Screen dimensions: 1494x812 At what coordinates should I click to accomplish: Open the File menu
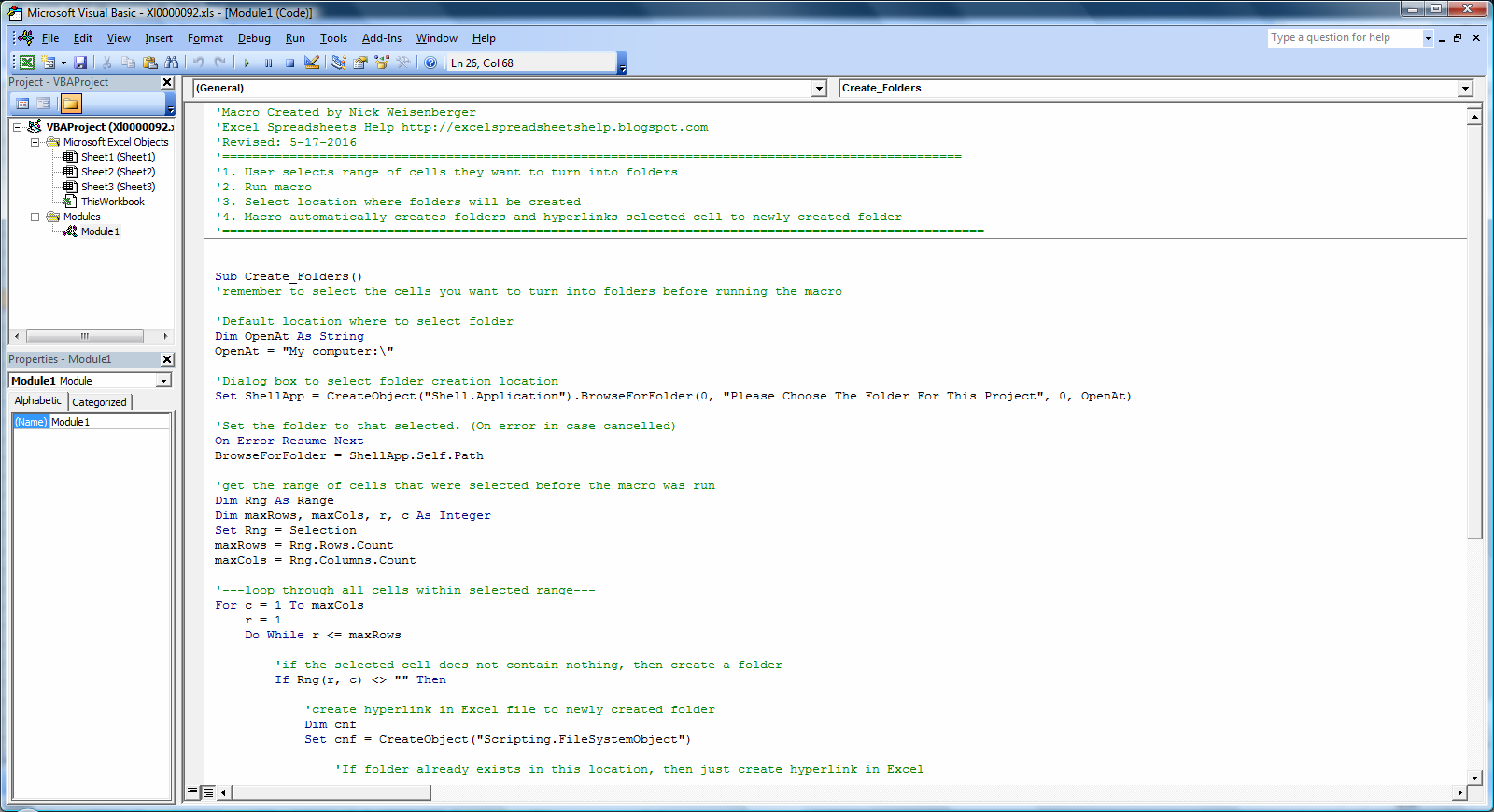tap(50, 38)
